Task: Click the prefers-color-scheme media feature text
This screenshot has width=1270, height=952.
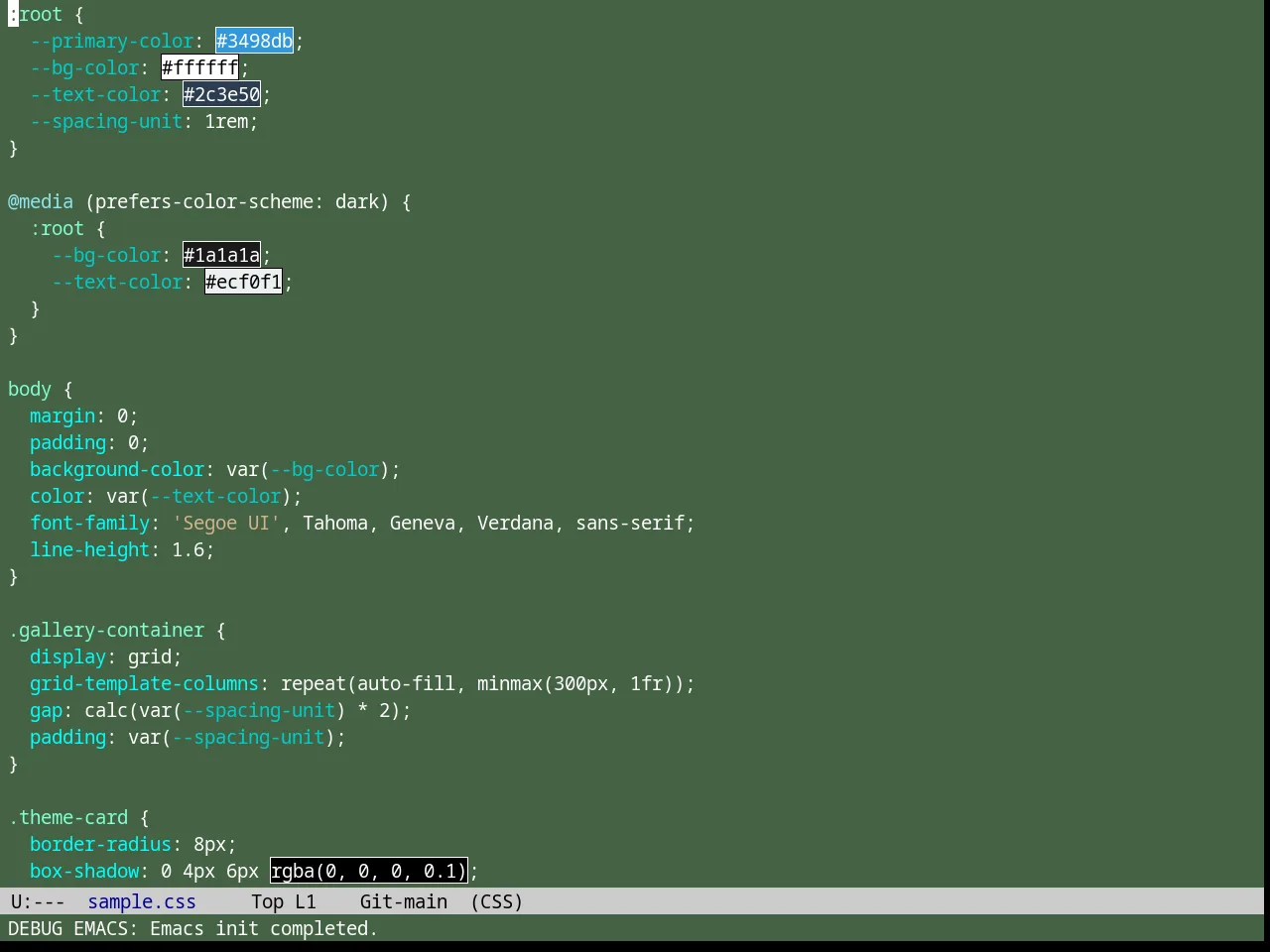Action: pos(204,201)
